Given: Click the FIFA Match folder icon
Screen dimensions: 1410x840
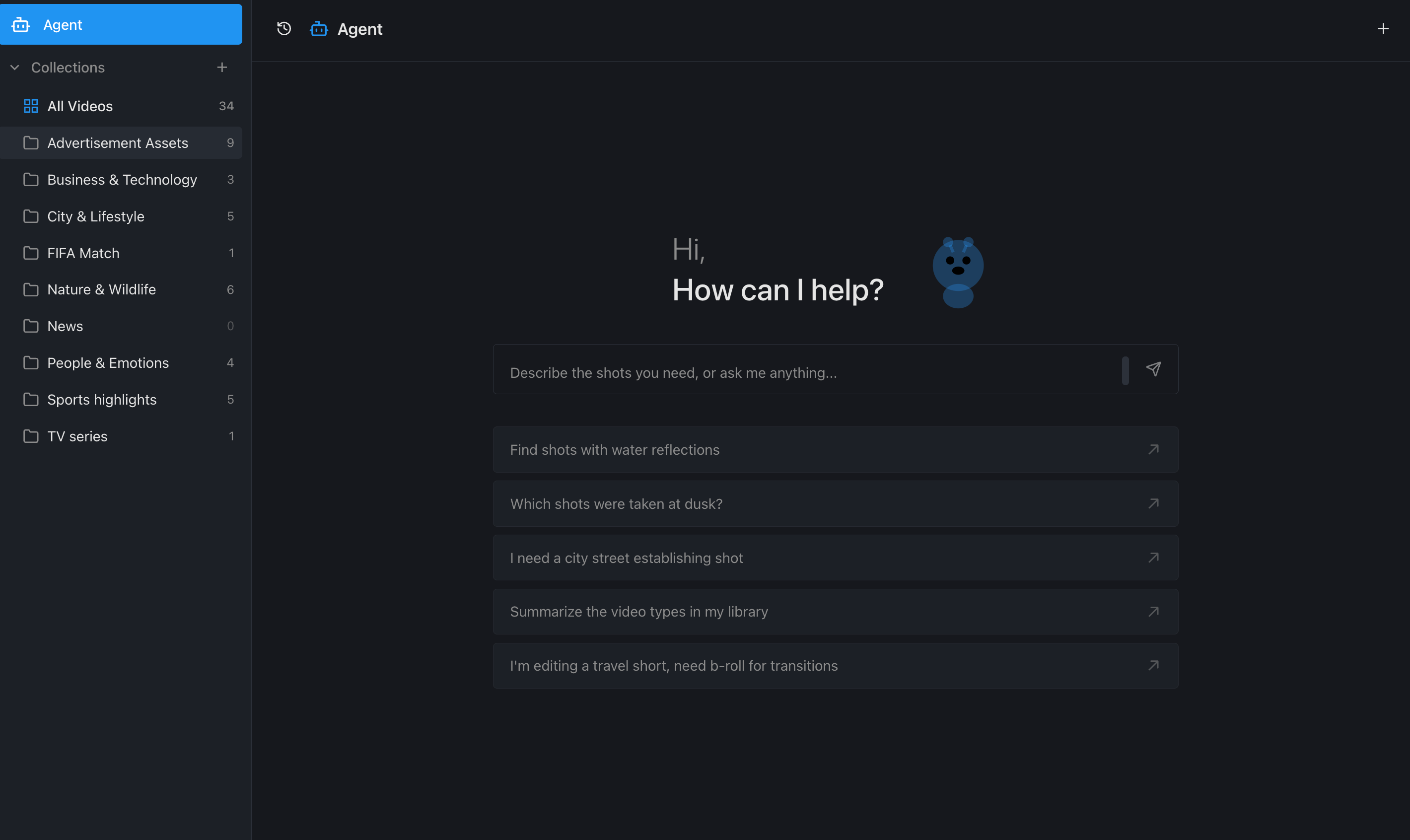Looking at the screenshot, I should [31, 253].
